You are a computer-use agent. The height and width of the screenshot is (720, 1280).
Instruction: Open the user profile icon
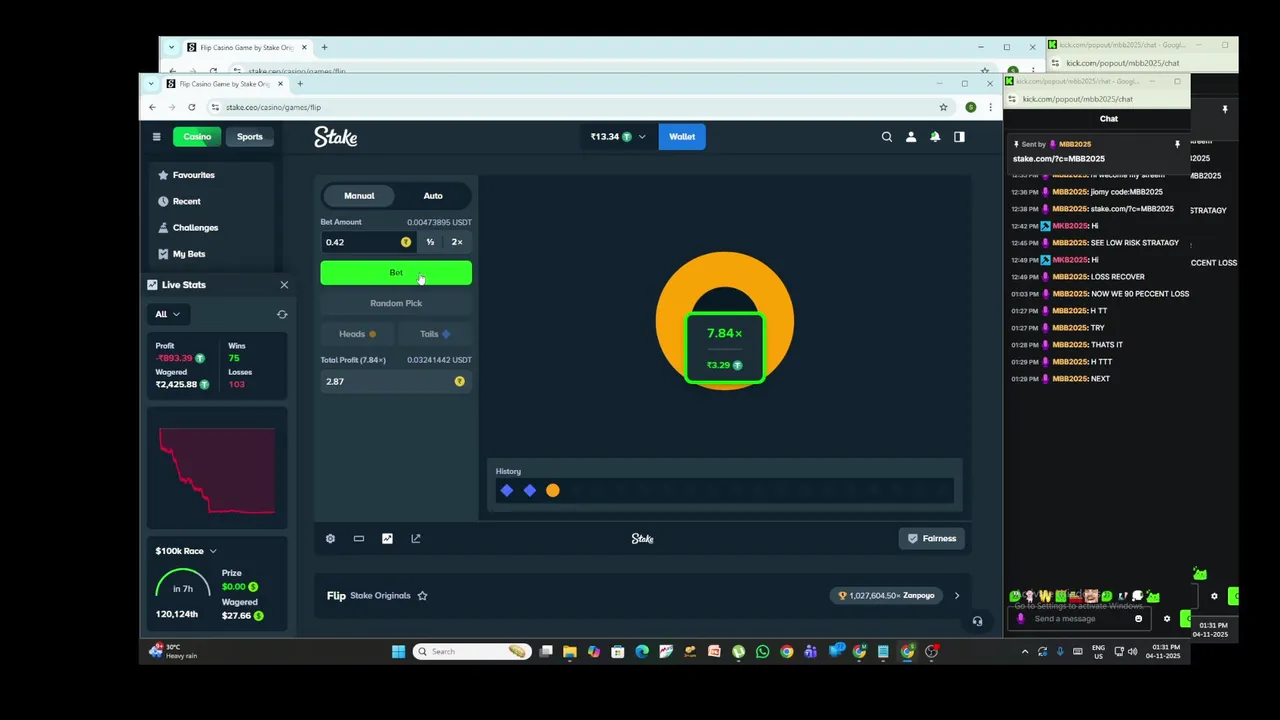911,137
